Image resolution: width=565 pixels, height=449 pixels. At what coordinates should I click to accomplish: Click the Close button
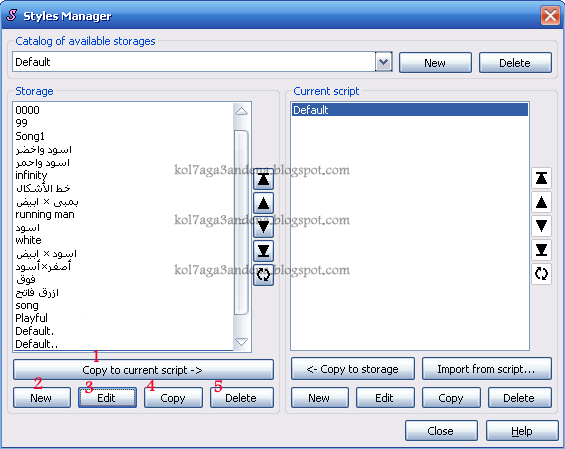point(441,431)
